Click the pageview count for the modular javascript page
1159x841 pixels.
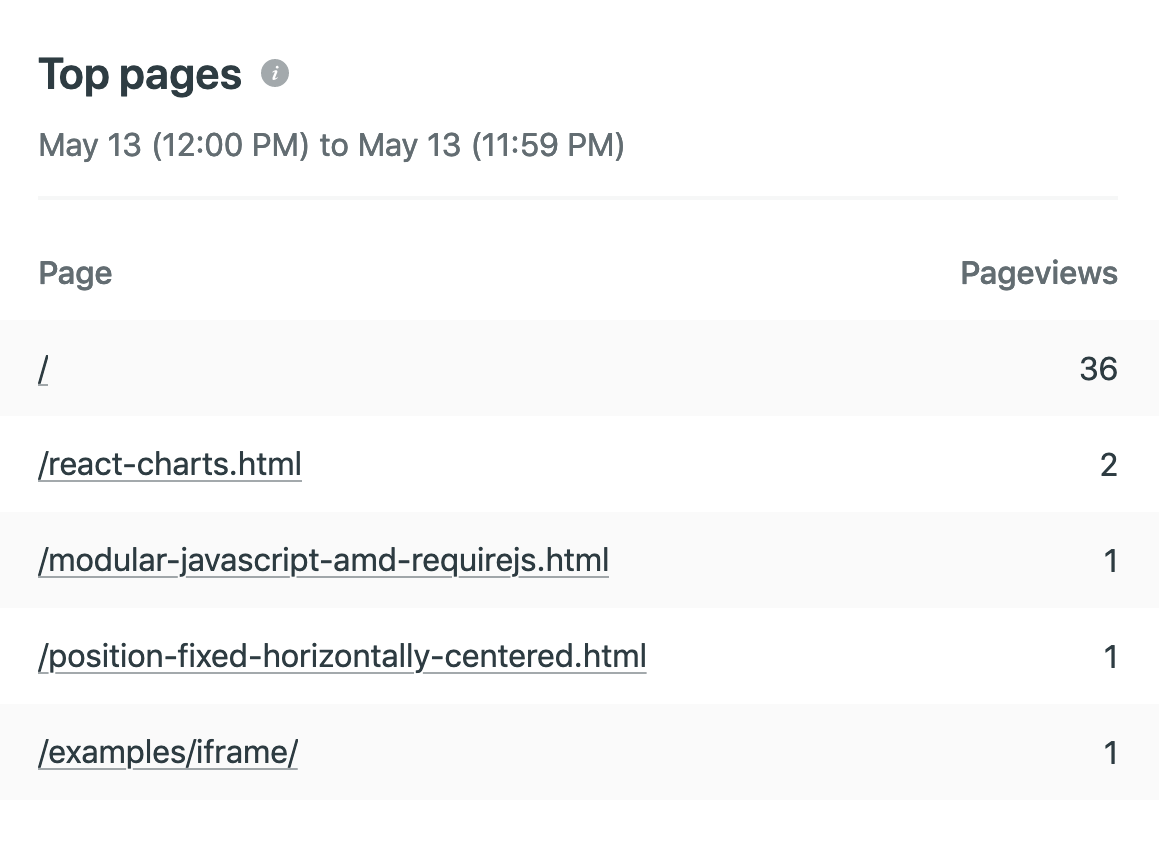point(1110,560)
